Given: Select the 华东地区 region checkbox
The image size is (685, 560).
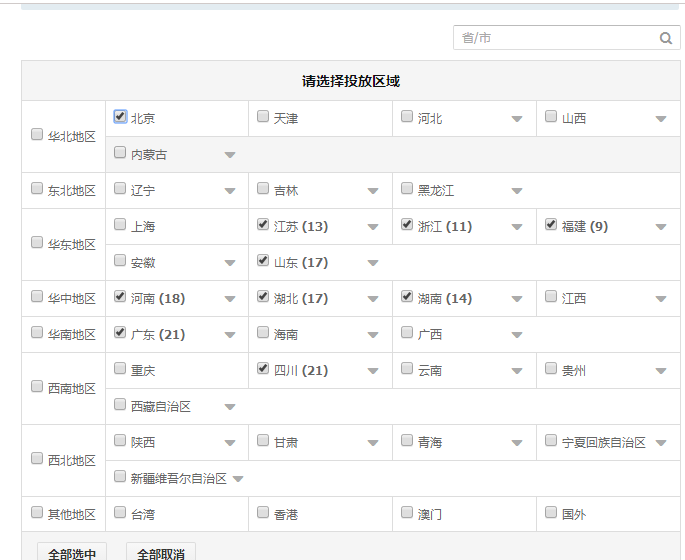Looking at the screenshot, I should [x=37, y=242].
